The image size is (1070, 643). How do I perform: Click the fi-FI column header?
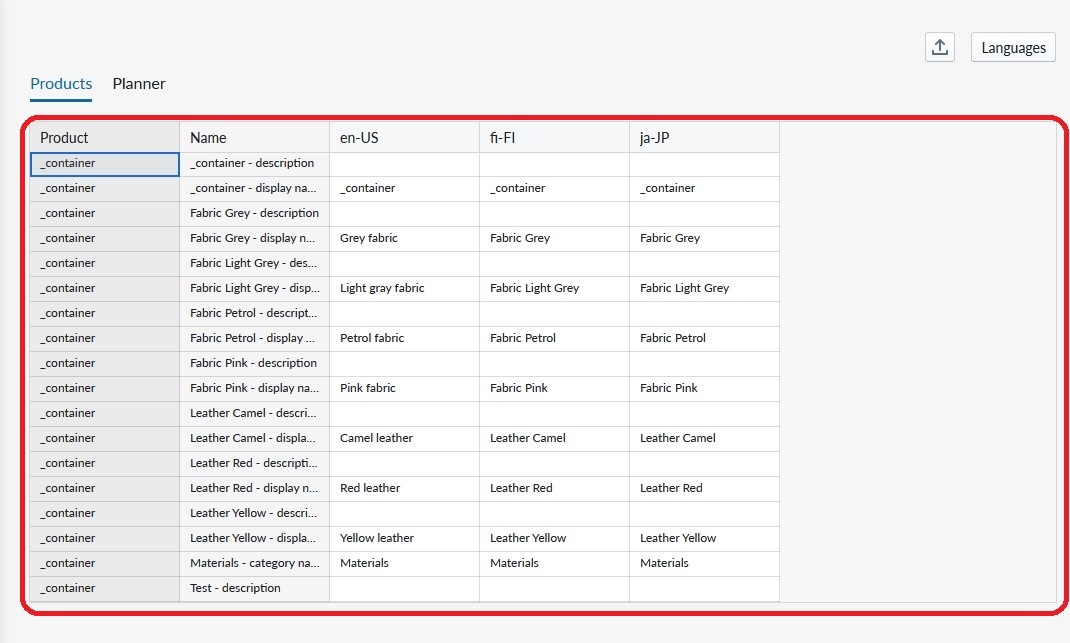[x=555, y=137]
